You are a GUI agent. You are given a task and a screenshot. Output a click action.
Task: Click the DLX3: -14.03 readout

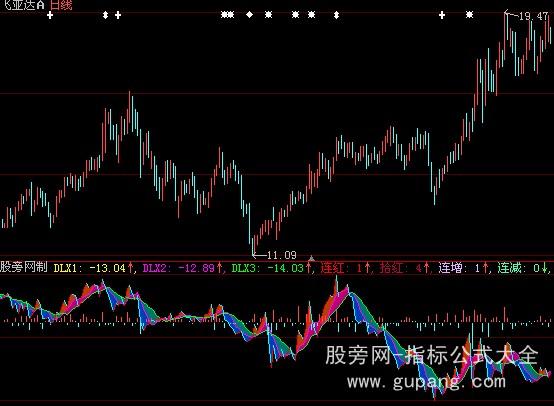point(268,268)
